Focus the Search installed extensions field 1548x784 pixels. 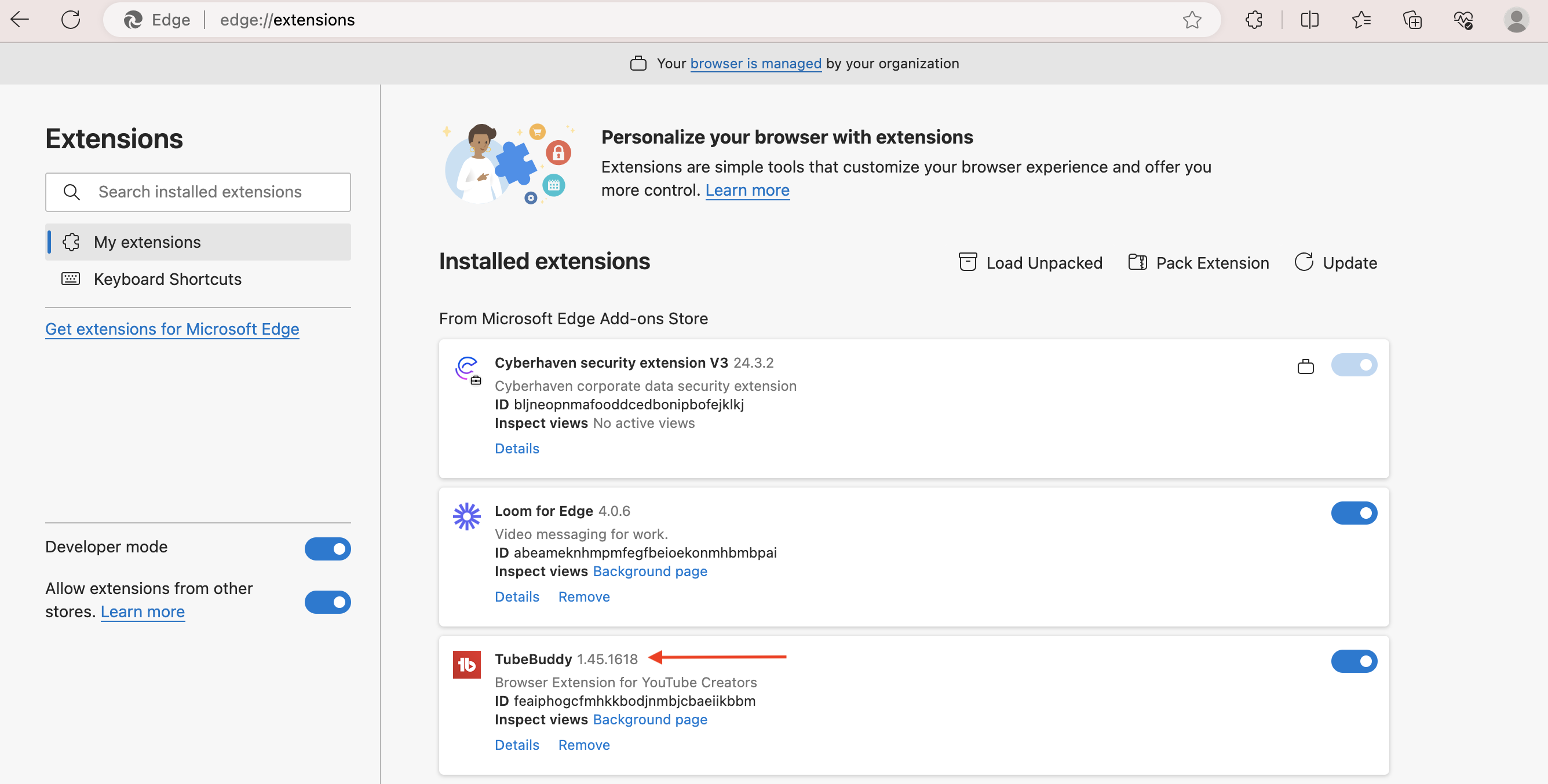(x=198, y=192)
